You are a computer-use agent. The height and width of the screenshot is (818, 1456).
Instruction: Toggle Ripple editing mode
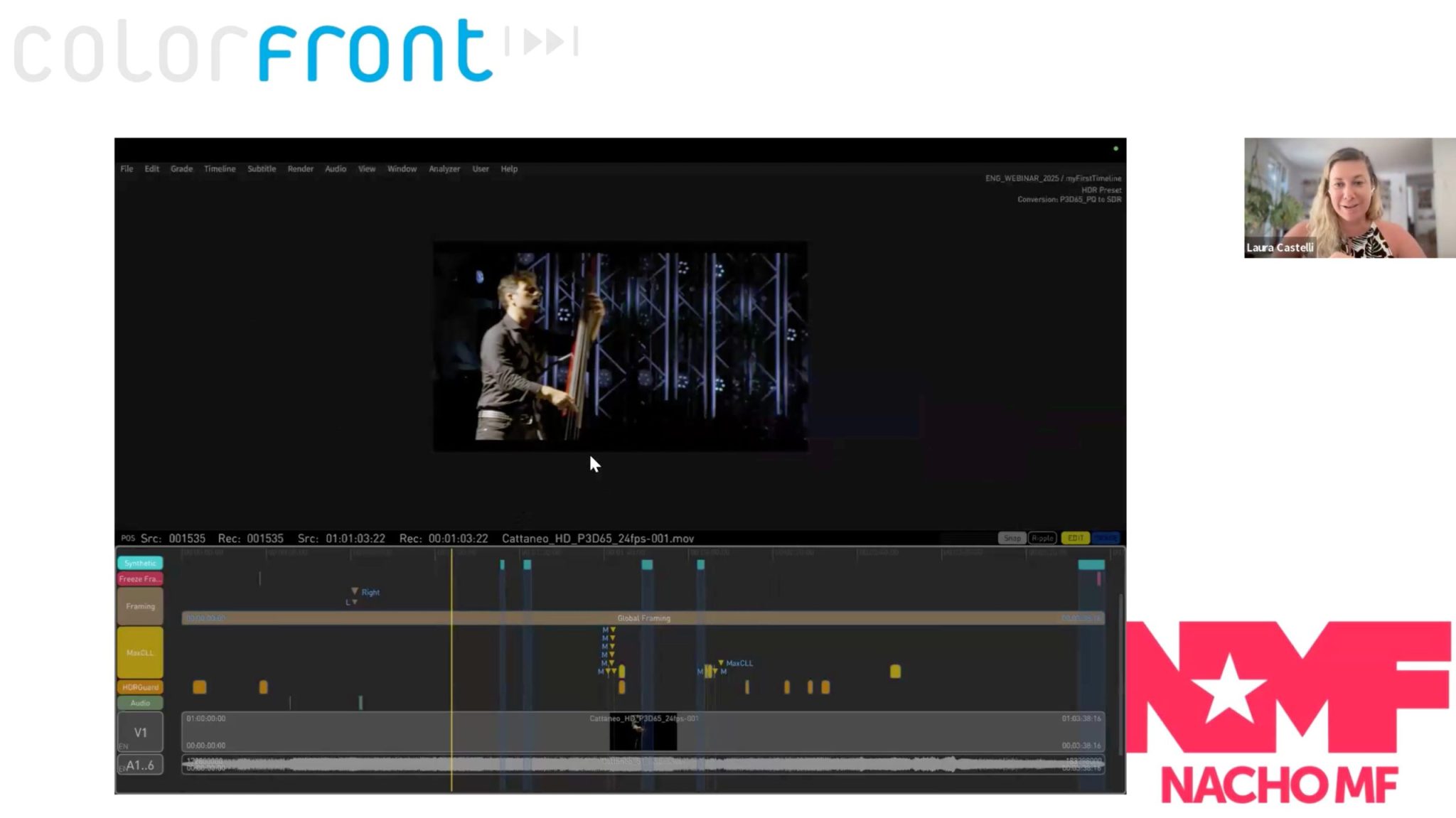(x=1042, y=538)
